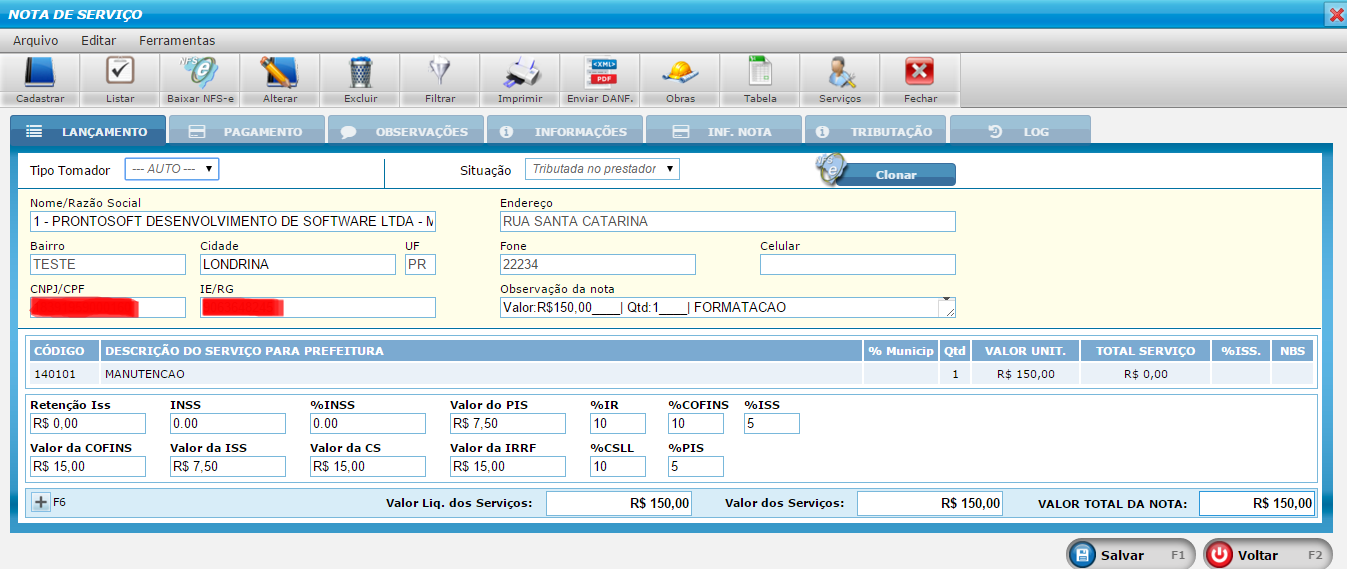Click the Retenção Iss field
The image size is (1347, 569).
pos(88,423)
